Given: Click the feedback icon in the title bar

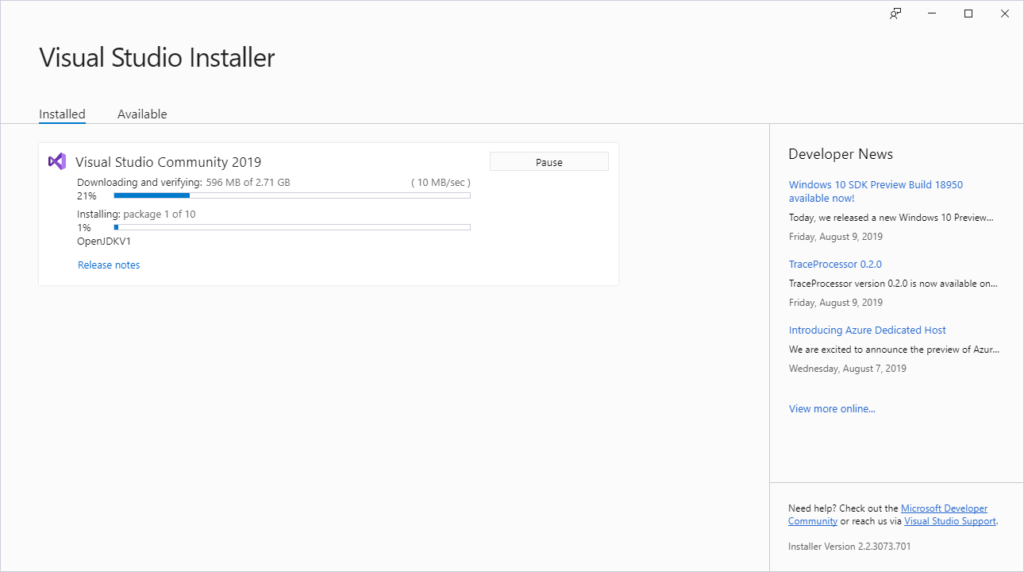Looking at the screenshot, I should point(895,14).
